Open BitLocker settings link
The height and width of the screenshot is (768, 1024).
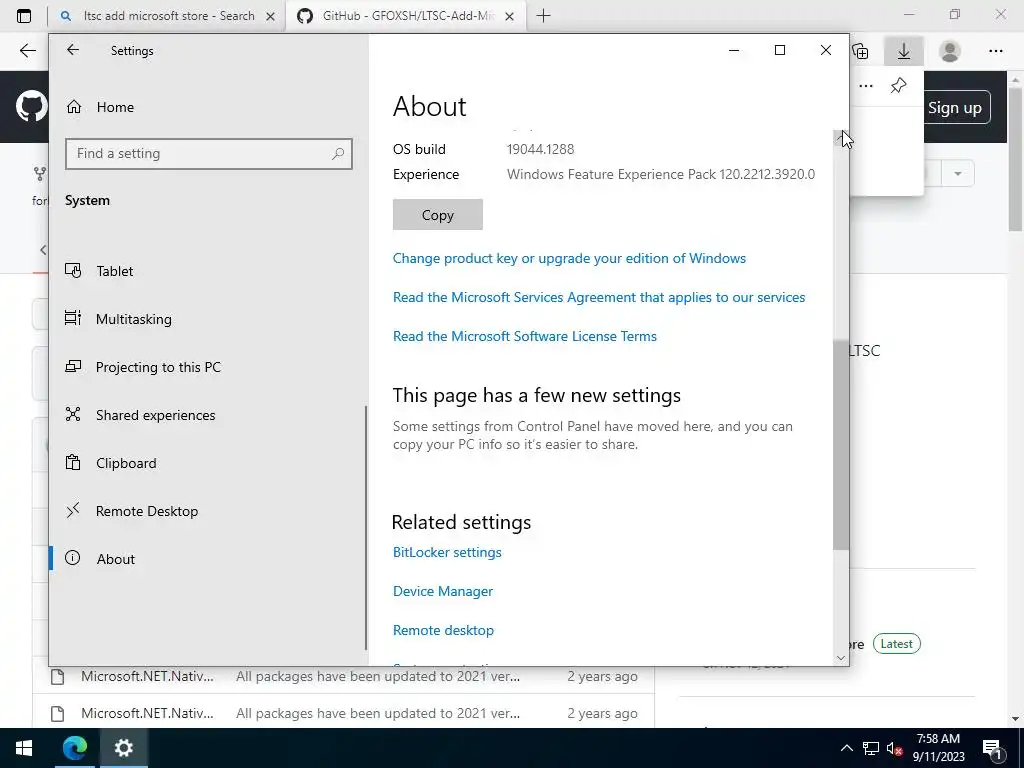[447, 552]
